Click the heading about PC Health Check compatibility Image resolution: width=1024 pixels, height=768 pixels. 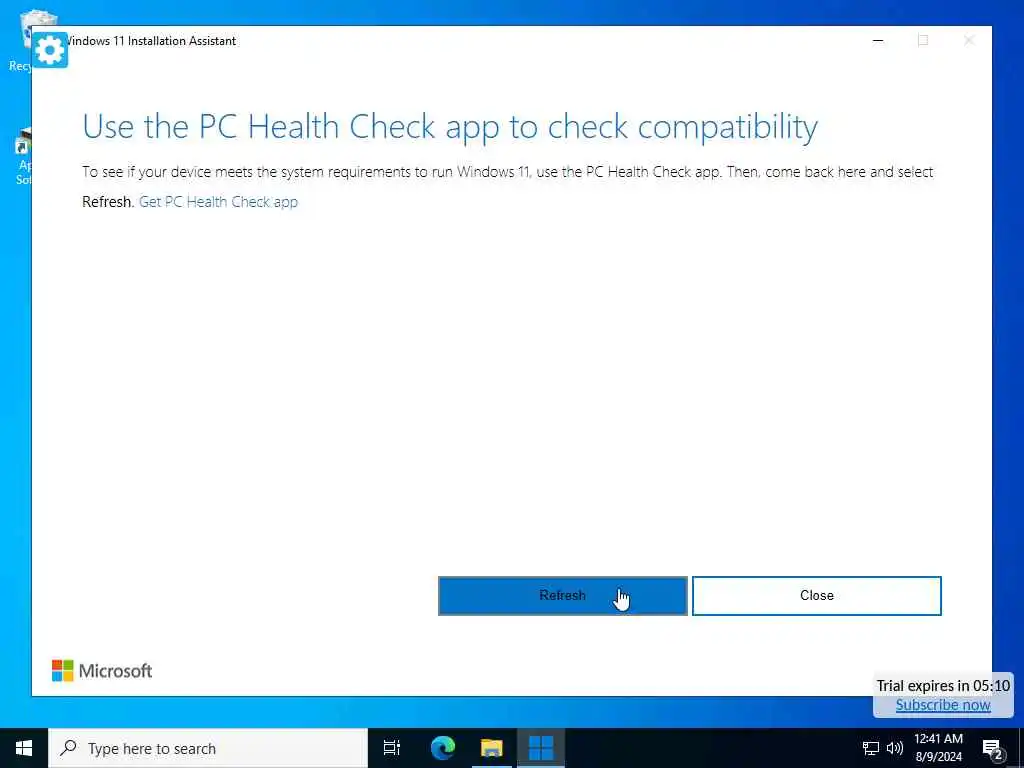point(450,127)
